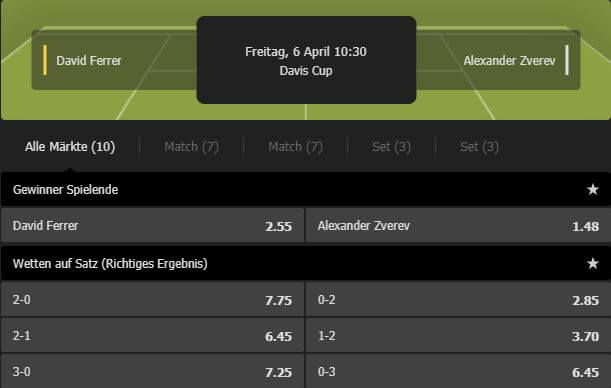The width and height of the screenshot is (611, 388).
Task: Choose set result 1-2 at 3.70
Action: pos(458,335)
